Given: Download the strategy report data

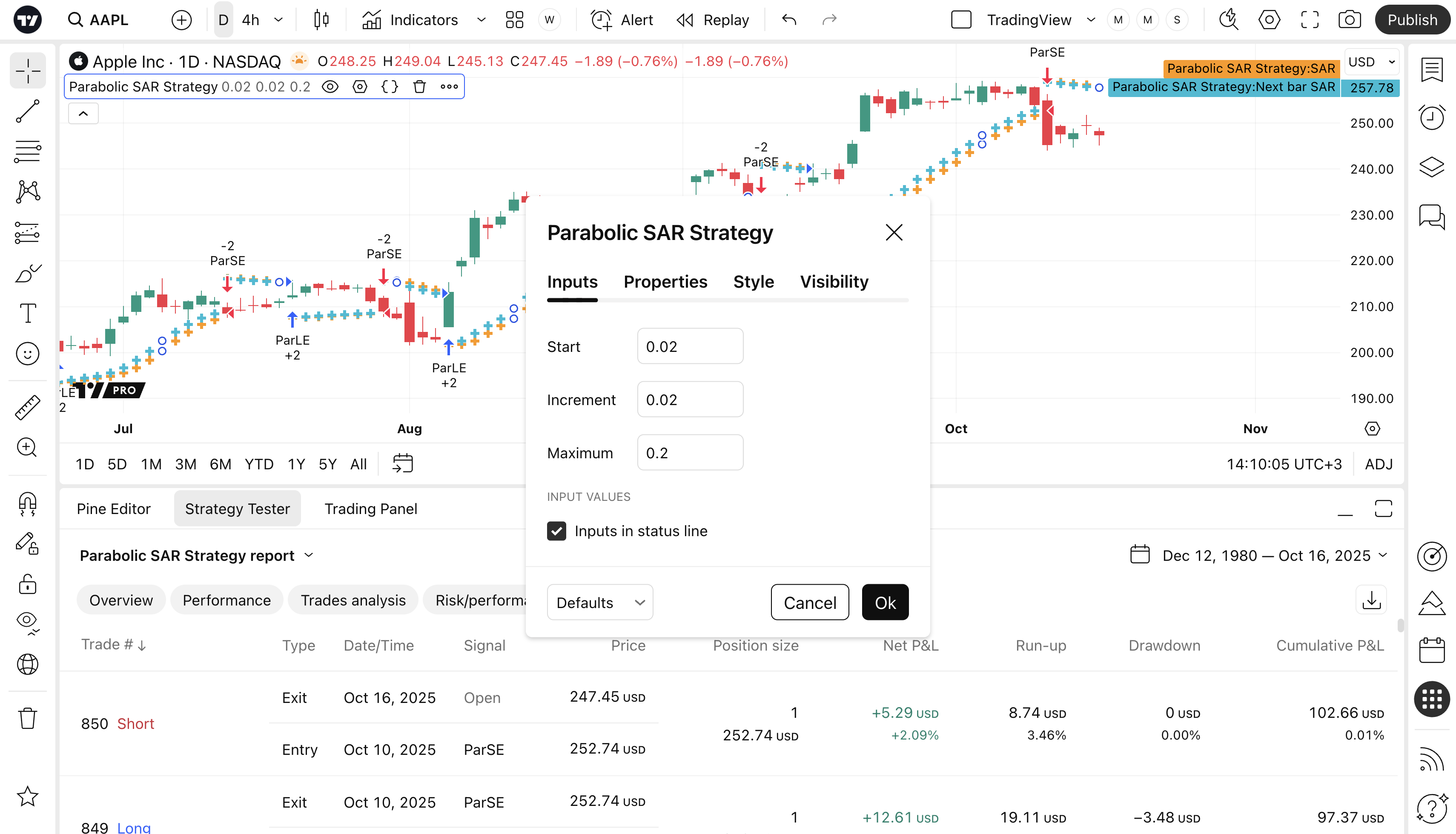Looking at the screenshot, I should [x=1371, y=600].
